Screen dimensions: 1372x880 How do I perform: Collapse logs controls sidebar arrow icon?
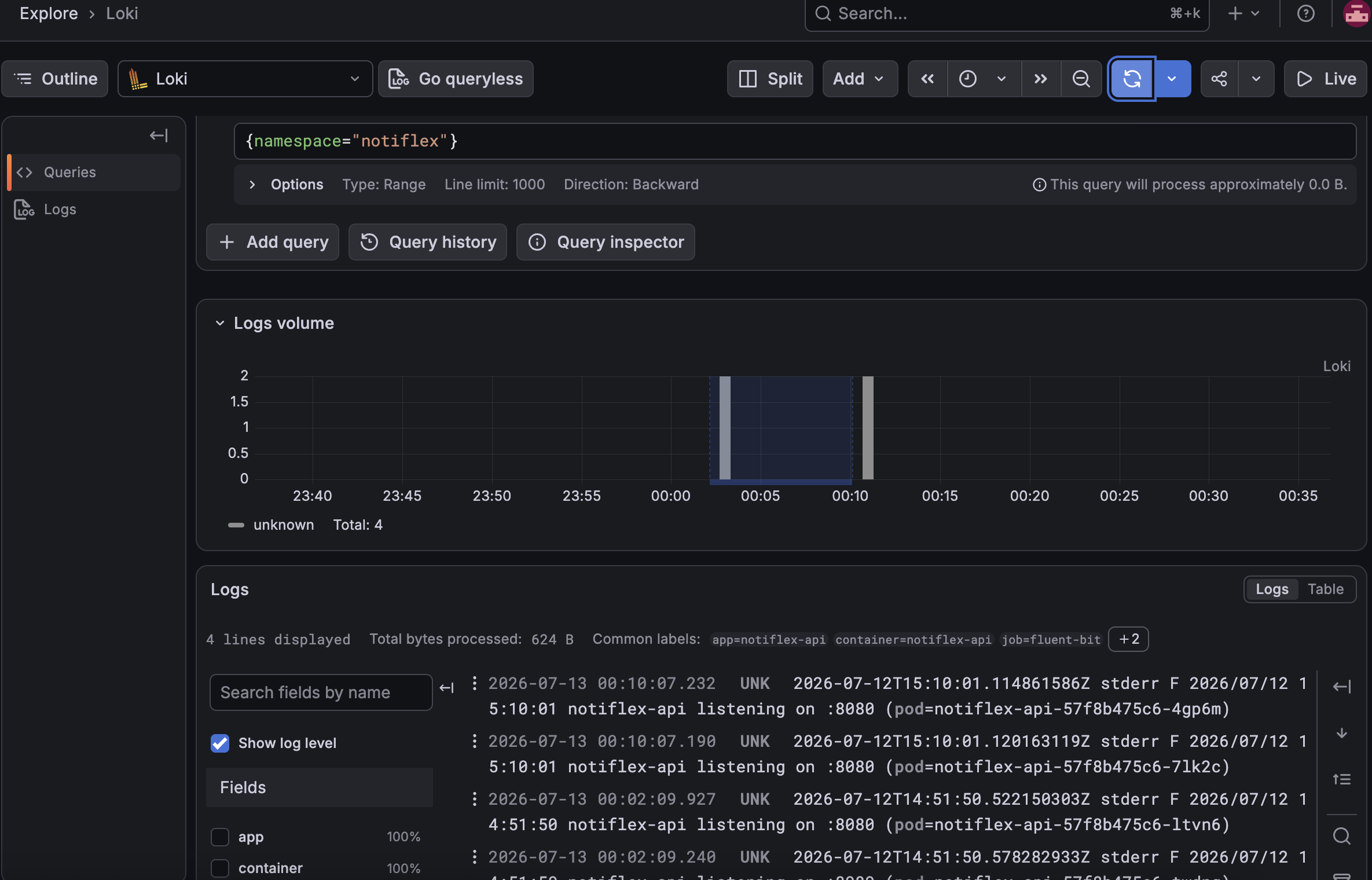[x=1342, y=687]
